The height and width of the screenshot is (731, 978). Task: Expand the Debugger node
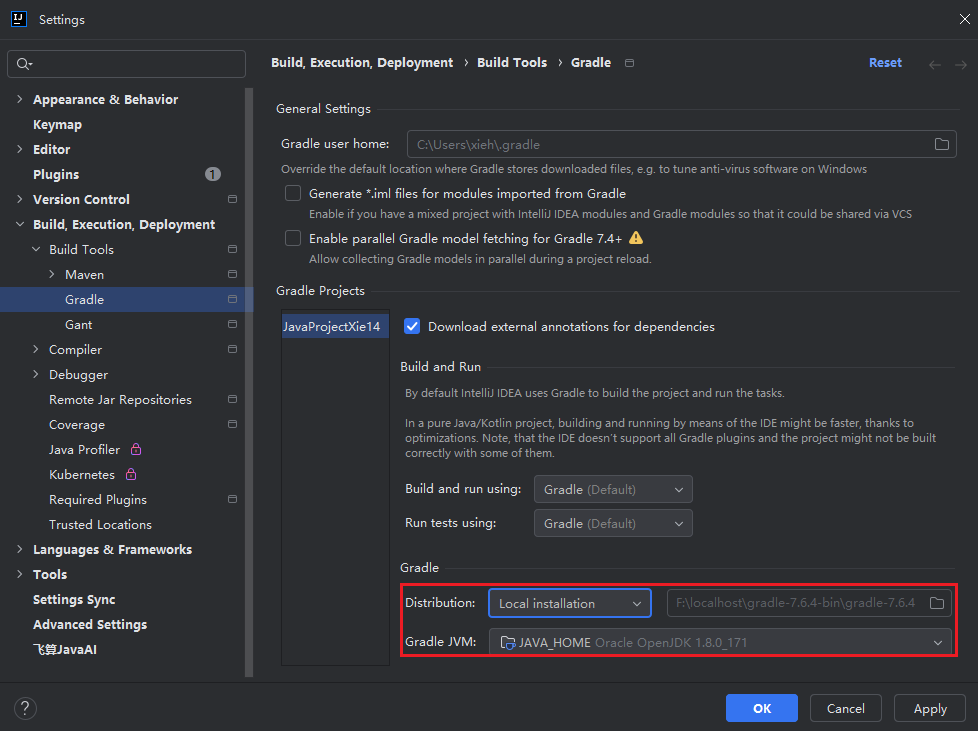click(x=36, y=374)
